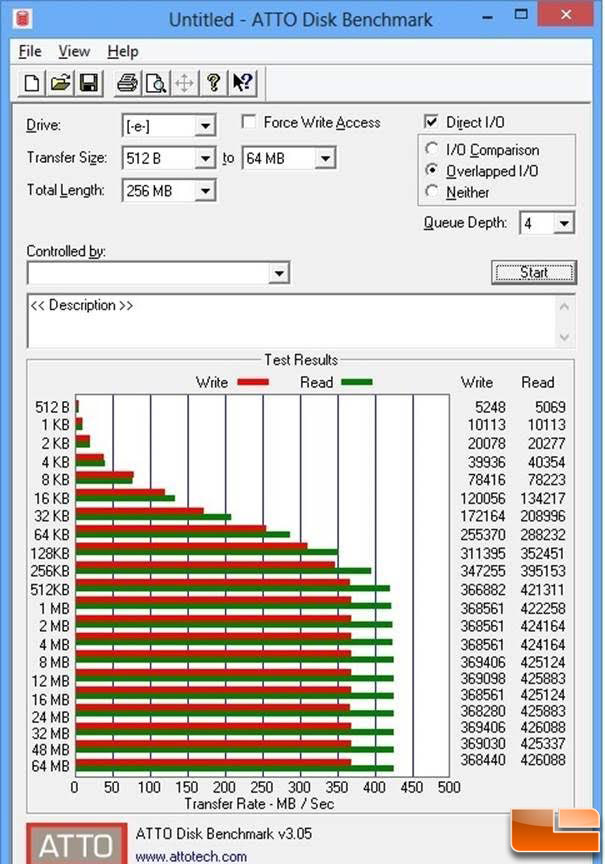Click the 'Test Results' group title
Viewport: 605px width, 864px height.
[301, 360]
